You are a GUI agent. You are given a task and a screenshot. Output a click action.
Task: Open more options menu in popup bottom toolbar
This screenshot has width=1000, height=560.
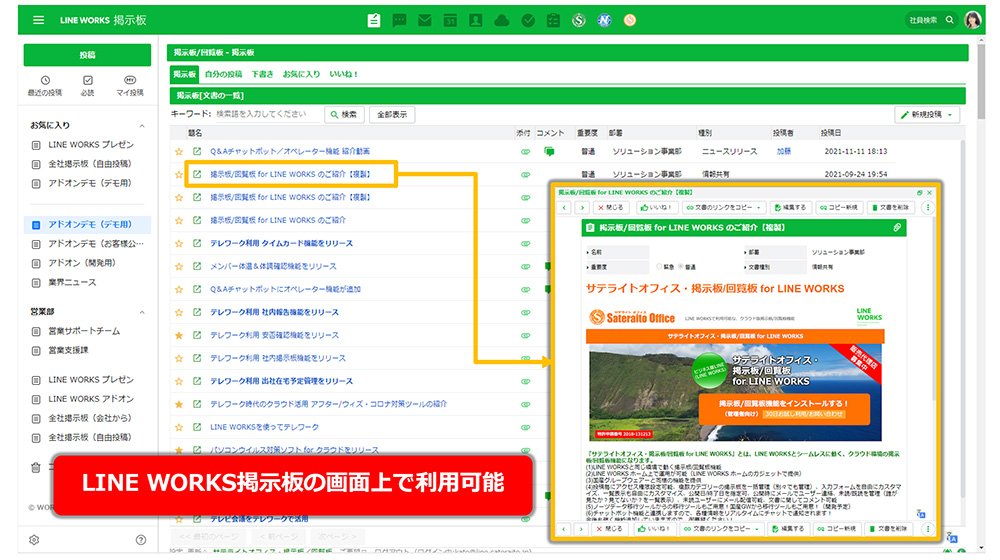tap(927, 529)
